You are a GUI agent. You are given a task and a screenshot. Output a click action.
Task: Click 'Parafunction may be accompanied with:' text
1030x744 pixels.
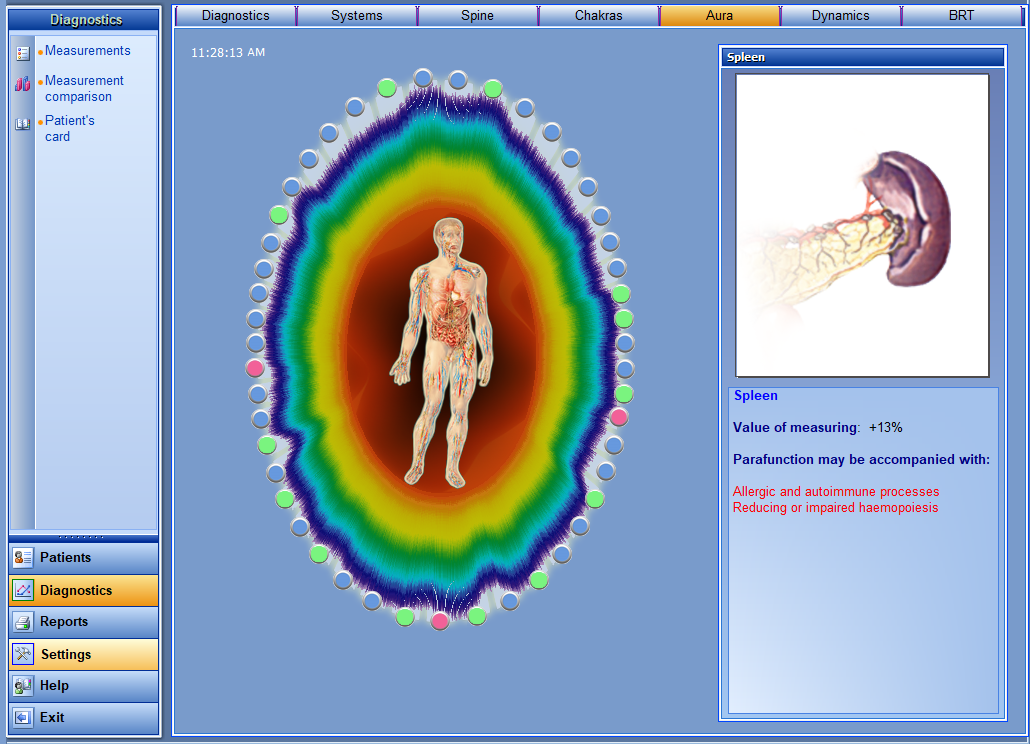pyautogui.click(x=861, y=460)
